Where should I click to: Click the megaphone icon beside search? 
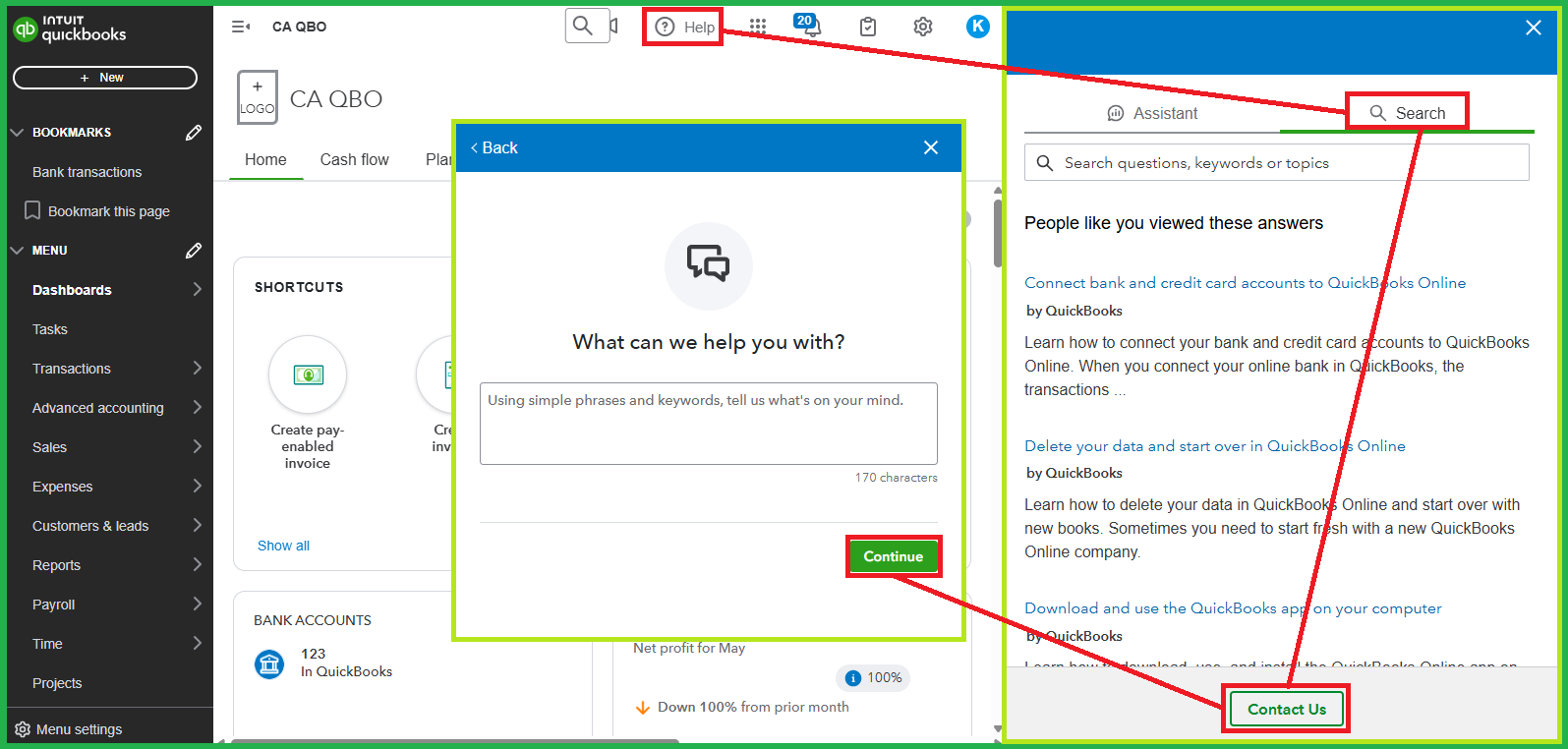tap(613, 26)
